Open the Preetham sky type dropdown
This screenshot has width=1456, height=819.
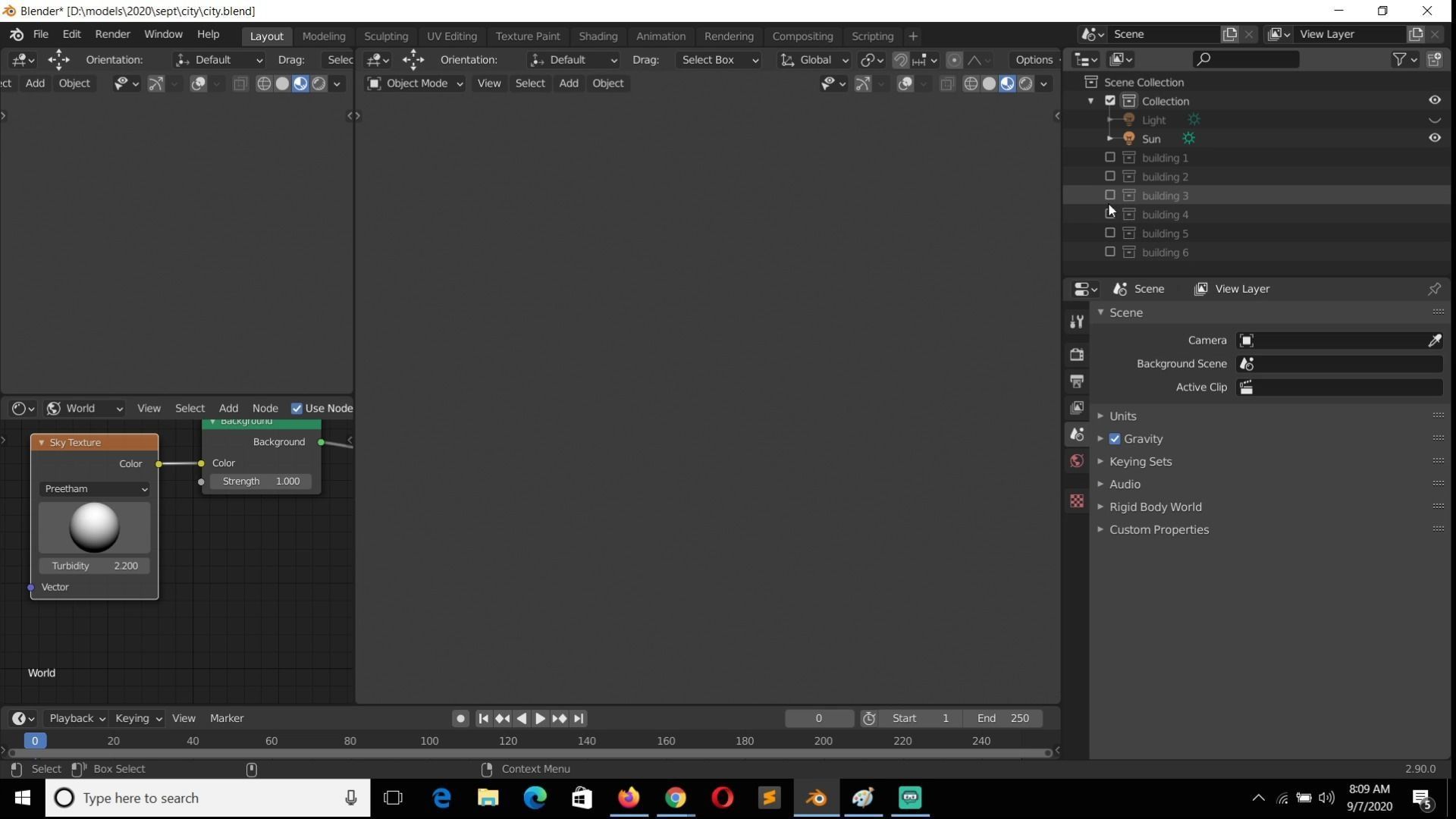(95, 489)
